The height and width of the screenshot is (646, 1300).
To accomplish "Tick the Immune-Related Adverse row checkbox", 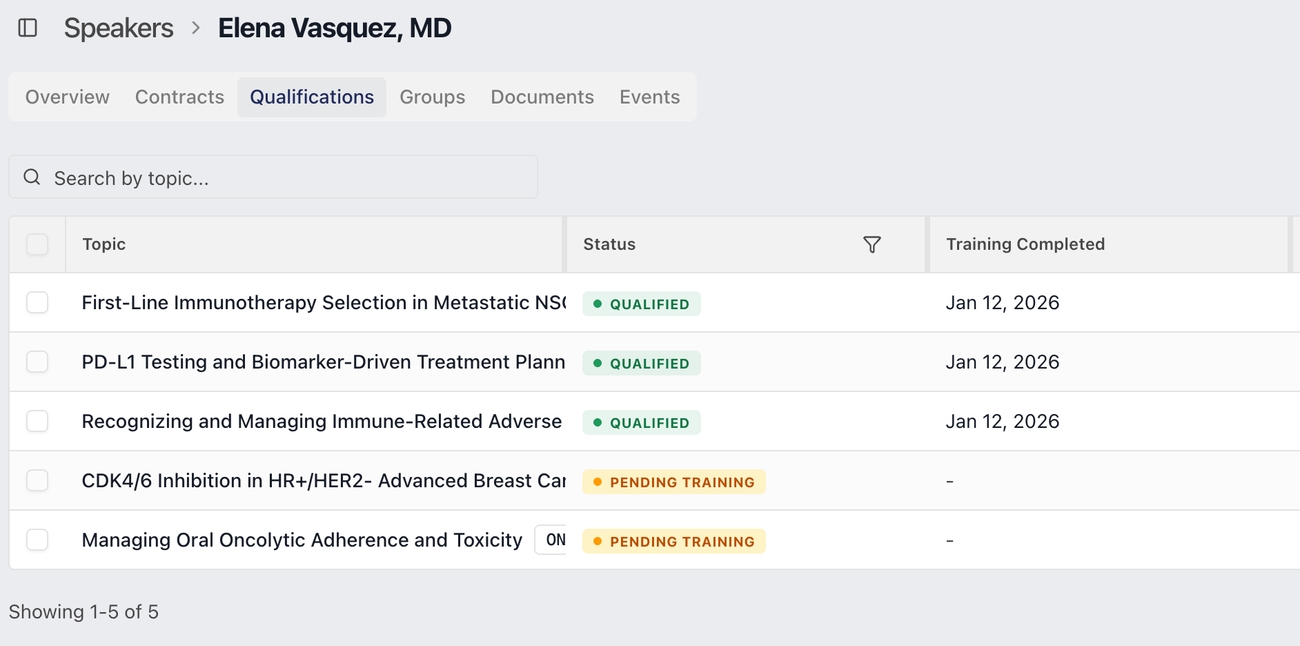I will point(37,421).
